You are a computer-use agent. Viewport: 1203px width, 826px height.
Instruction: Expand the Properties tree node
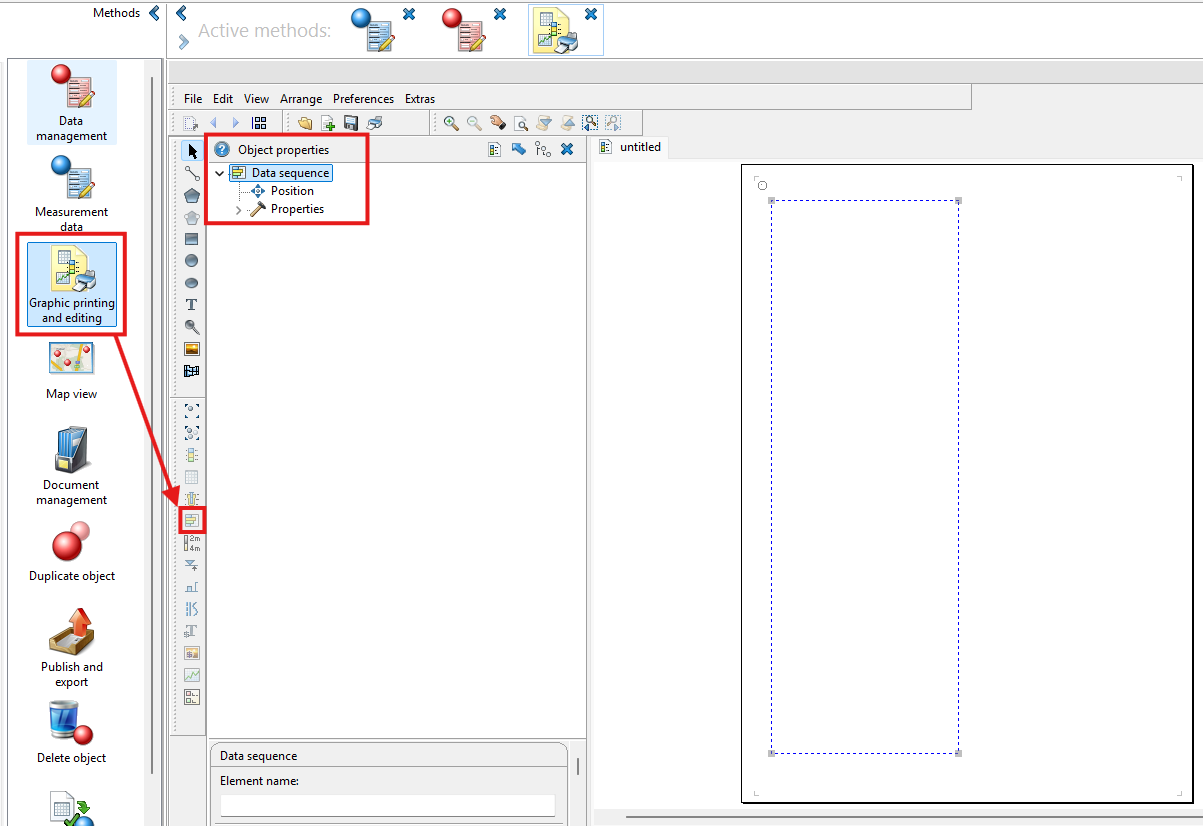238,210
